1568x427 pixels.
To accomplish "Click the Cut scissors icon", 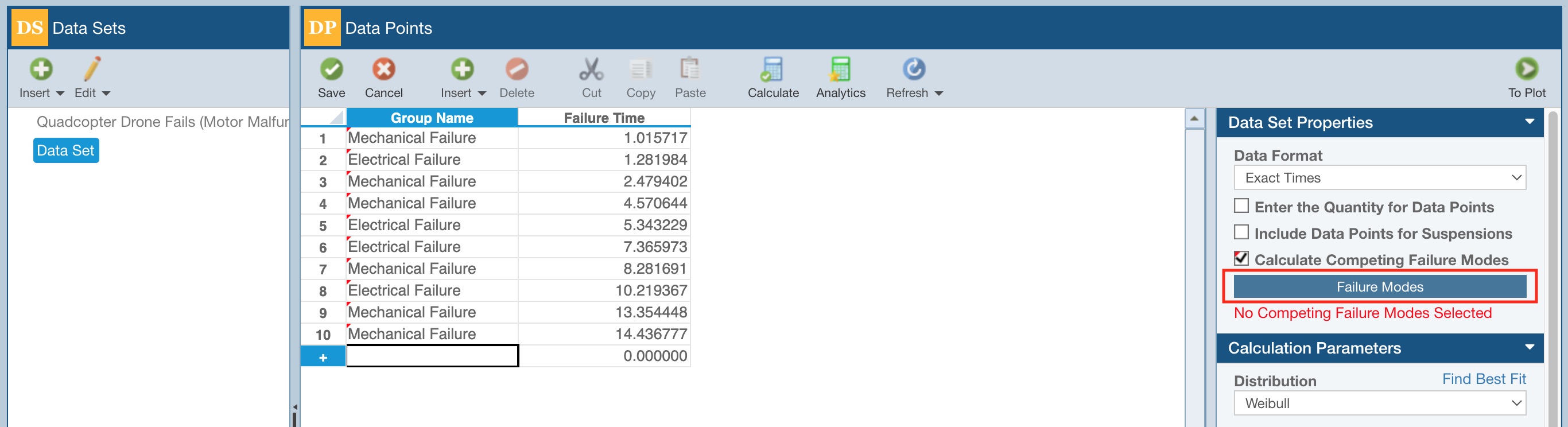I will click(591, 69).
